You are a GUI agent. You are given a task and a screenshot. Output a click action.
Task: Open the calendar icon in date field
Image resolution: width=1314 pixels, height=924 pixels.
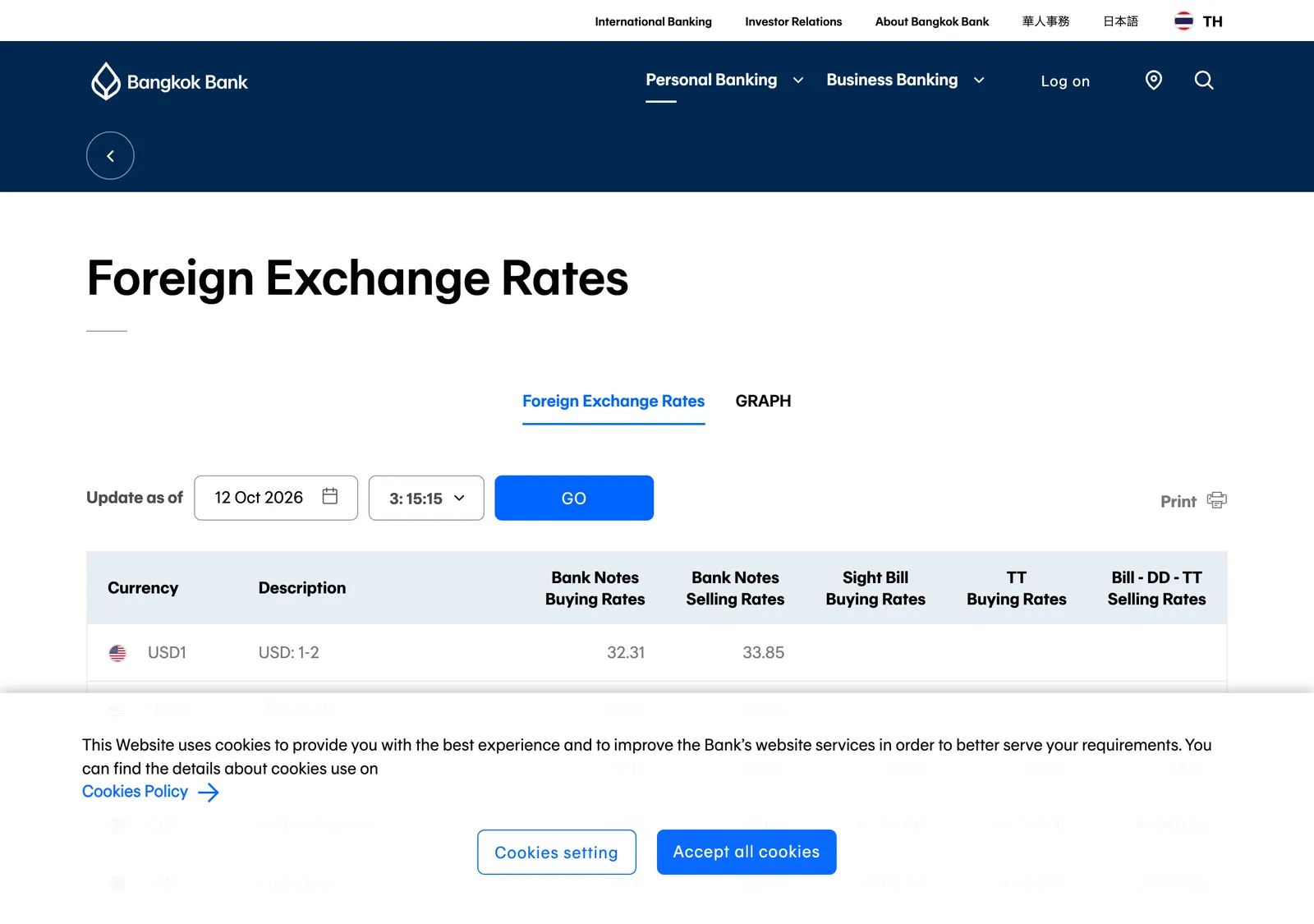(330, 496)
